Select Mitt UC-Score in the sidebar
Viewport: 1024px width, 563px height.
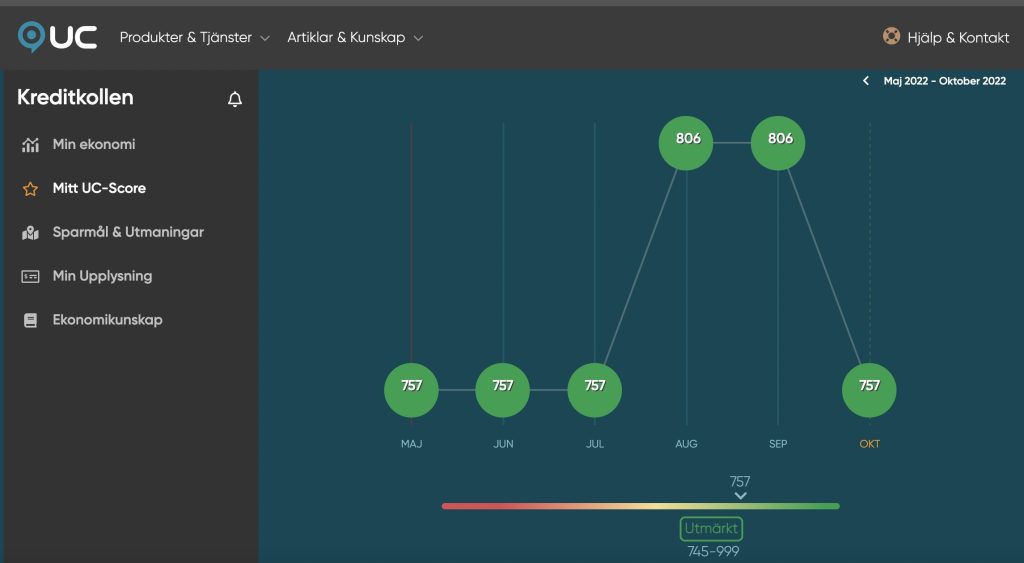tap(99, 188)
